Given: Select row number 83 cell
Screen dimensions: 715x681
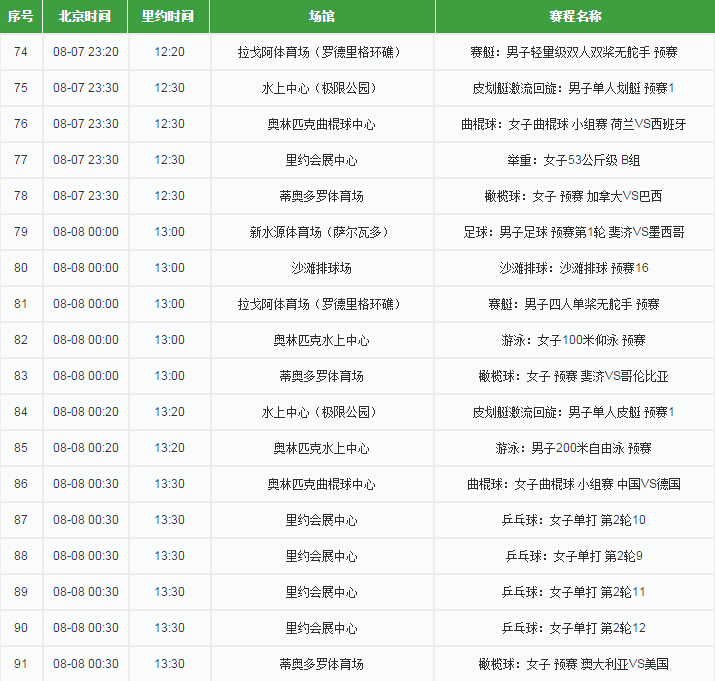Looking at the screenshot, I should click(x=21, y=376).
